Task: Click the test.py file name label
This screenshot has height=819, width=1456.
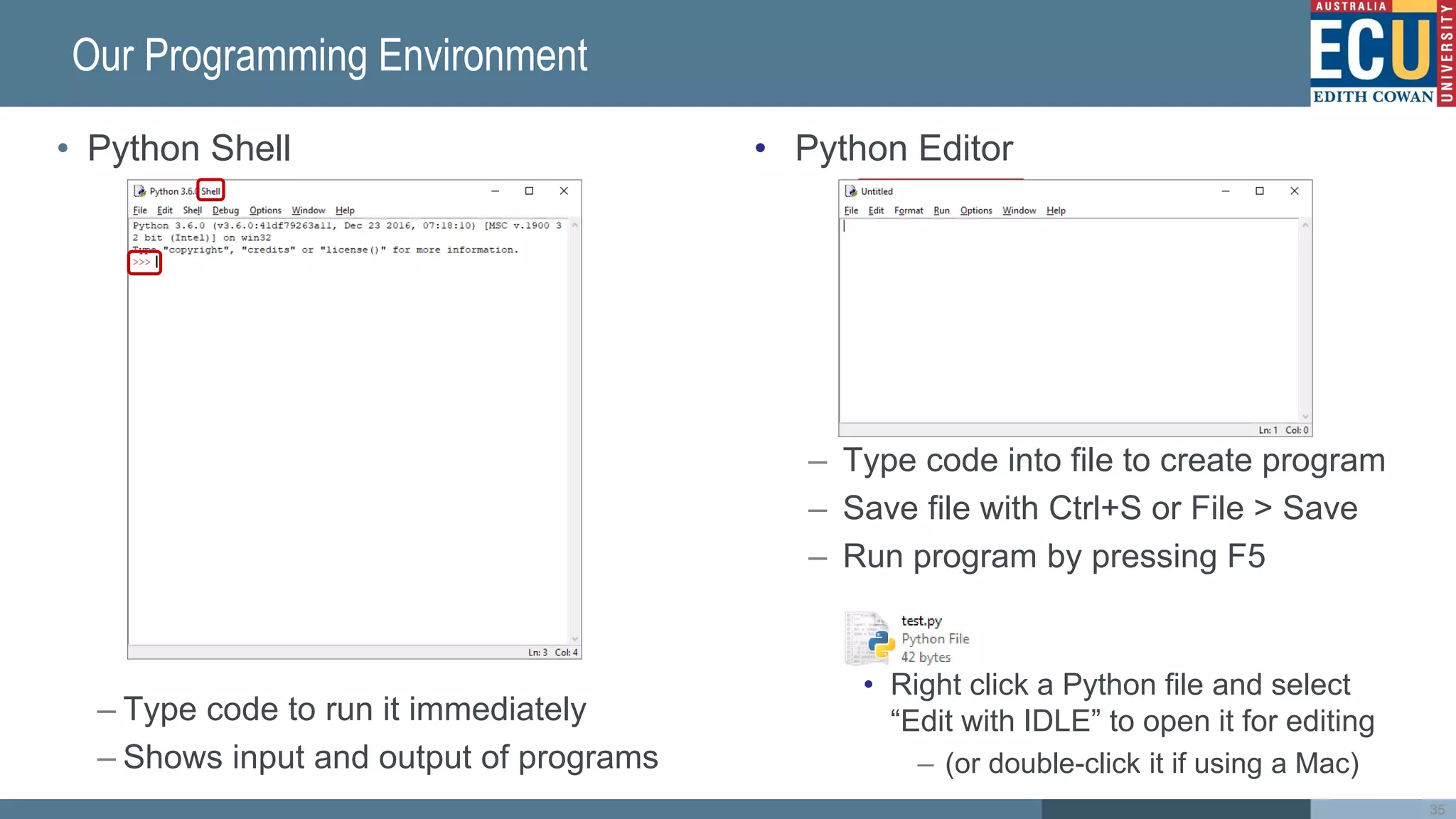Action: click(x=921, y=621)
